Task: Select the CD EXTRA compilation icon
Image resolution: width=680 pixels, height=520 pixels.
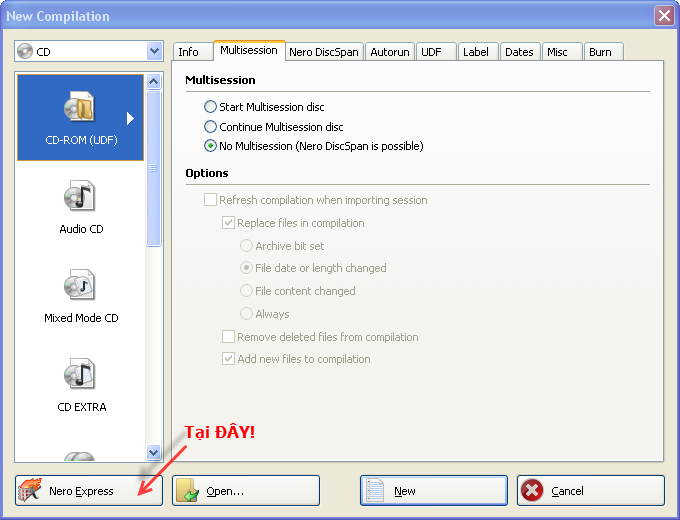Action: click(79, 374)
